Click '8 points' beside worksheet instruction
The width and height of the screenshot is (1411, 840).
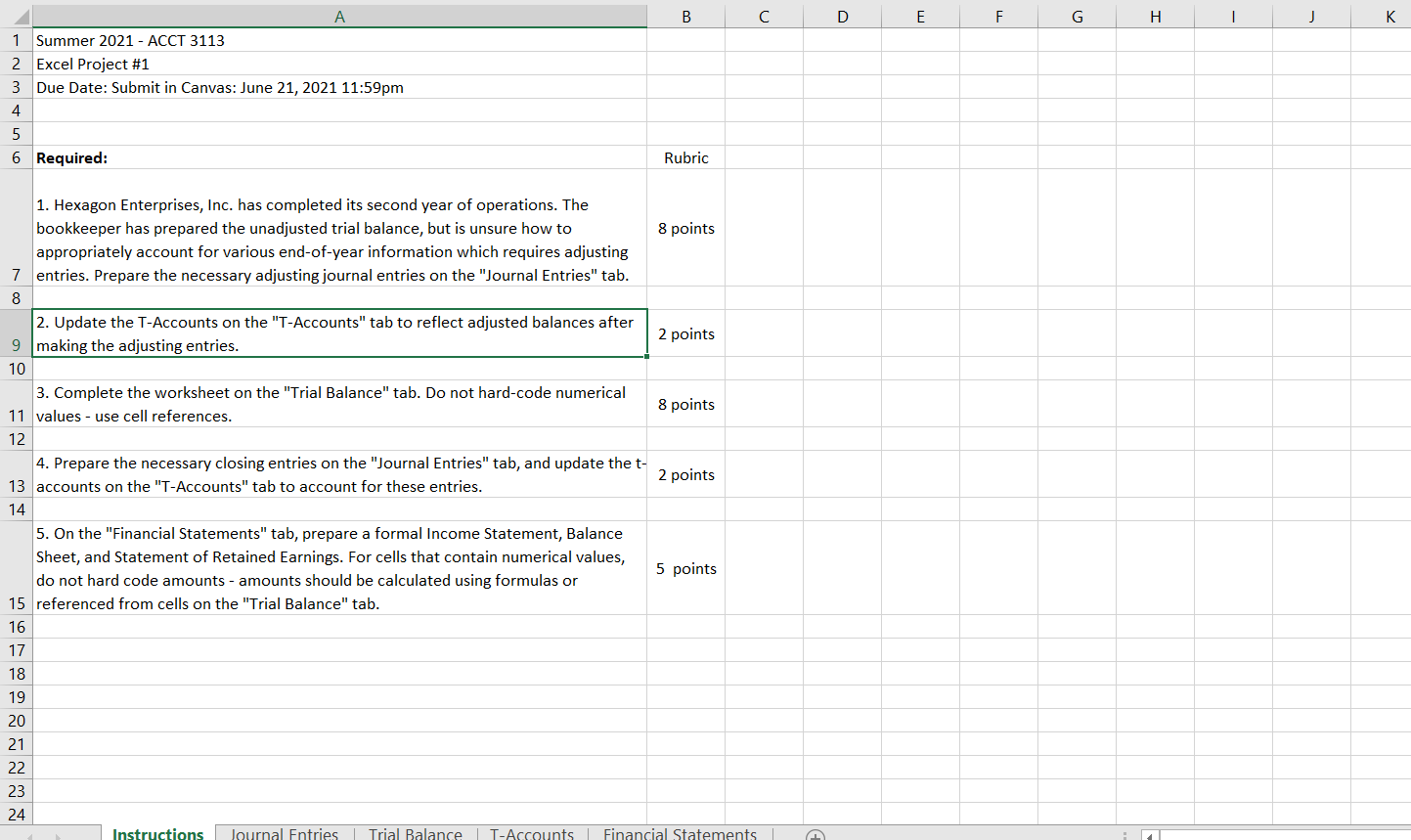tap(686, 404)
